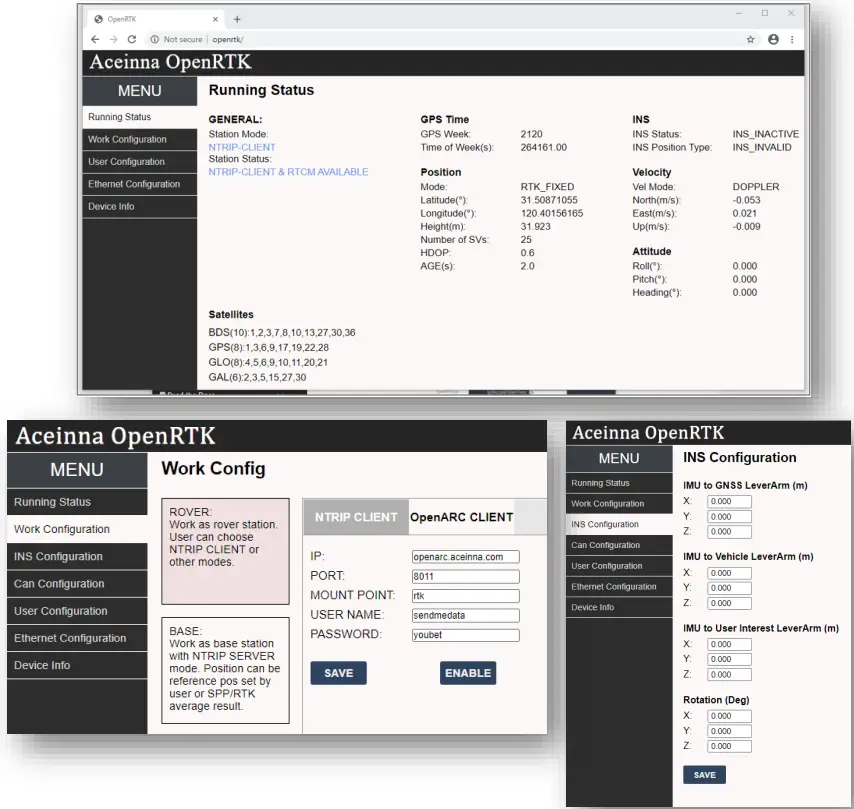Screen dimensions: 854x809
Task: Open Can Configuration from the menu
Action: (x=60, y=583)
